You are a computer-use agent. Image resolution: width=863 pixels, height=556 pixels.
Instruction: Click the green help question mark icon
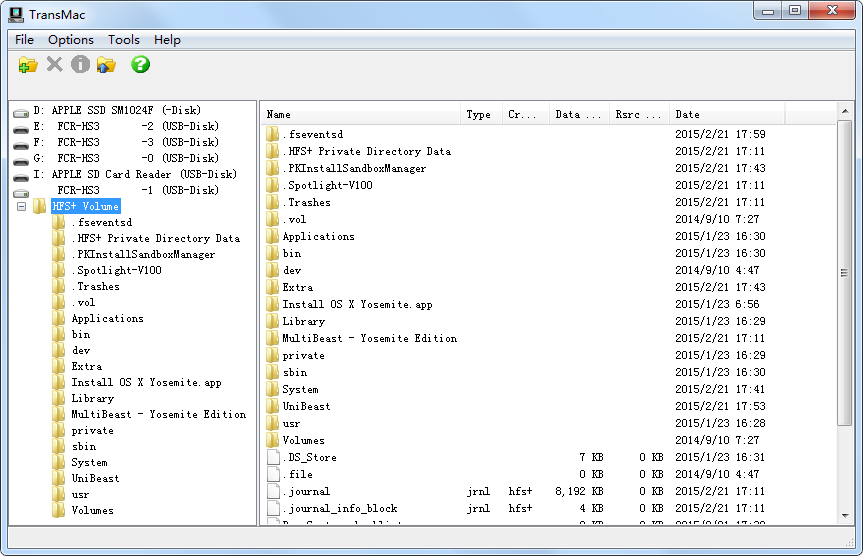coord(140,64)
